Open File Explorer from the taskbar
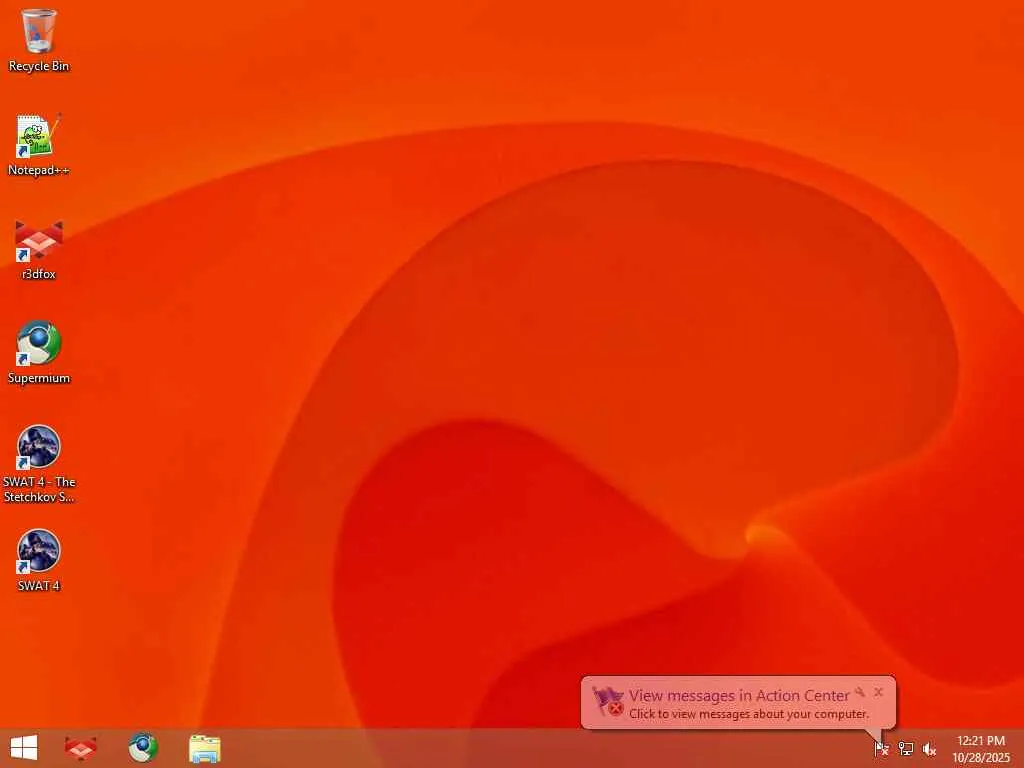The width and height of the screenshot is (1024, 768). coord(204,748)
